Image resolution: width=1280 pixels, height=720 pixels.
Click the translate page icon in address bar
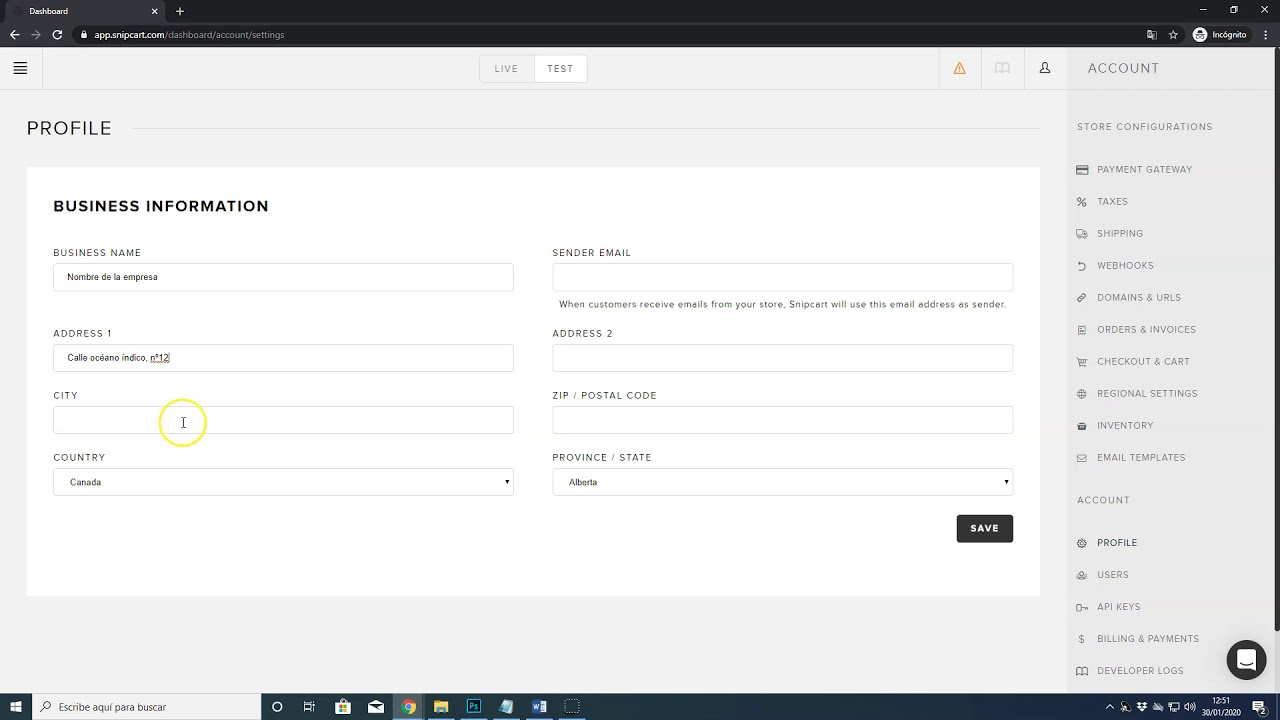[1152, 34]
